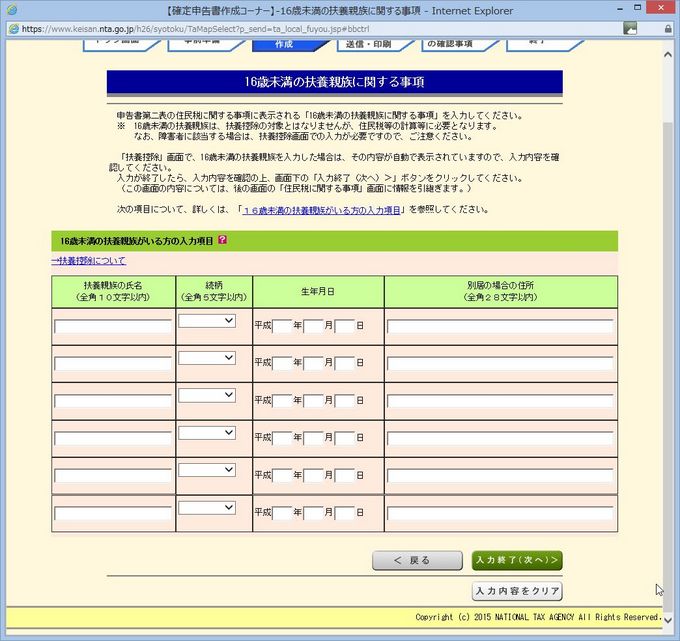The width and height of the screenshot is (680, 641).
Task: Select the 送信・印刷 step tab
Action: click(x=369, y=45)
